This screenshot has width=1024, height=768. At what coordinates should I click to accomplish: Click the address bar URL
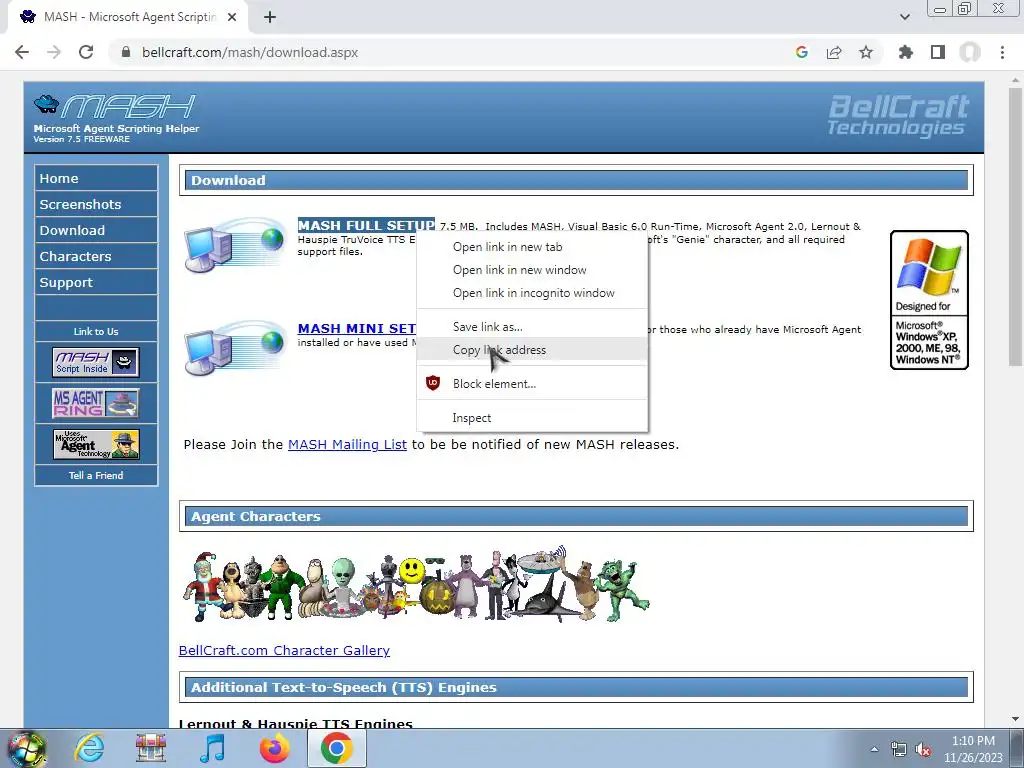(250, 52)
